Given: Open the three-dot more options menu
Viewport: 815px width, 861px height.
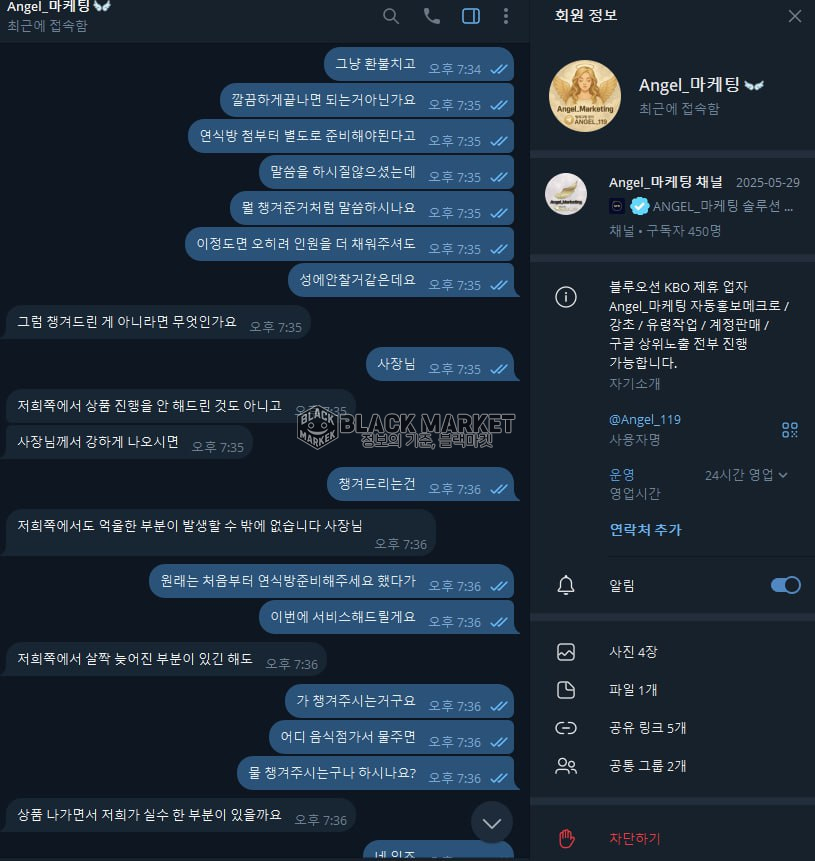Looking at the screenshot, I should tap(506, 16).
